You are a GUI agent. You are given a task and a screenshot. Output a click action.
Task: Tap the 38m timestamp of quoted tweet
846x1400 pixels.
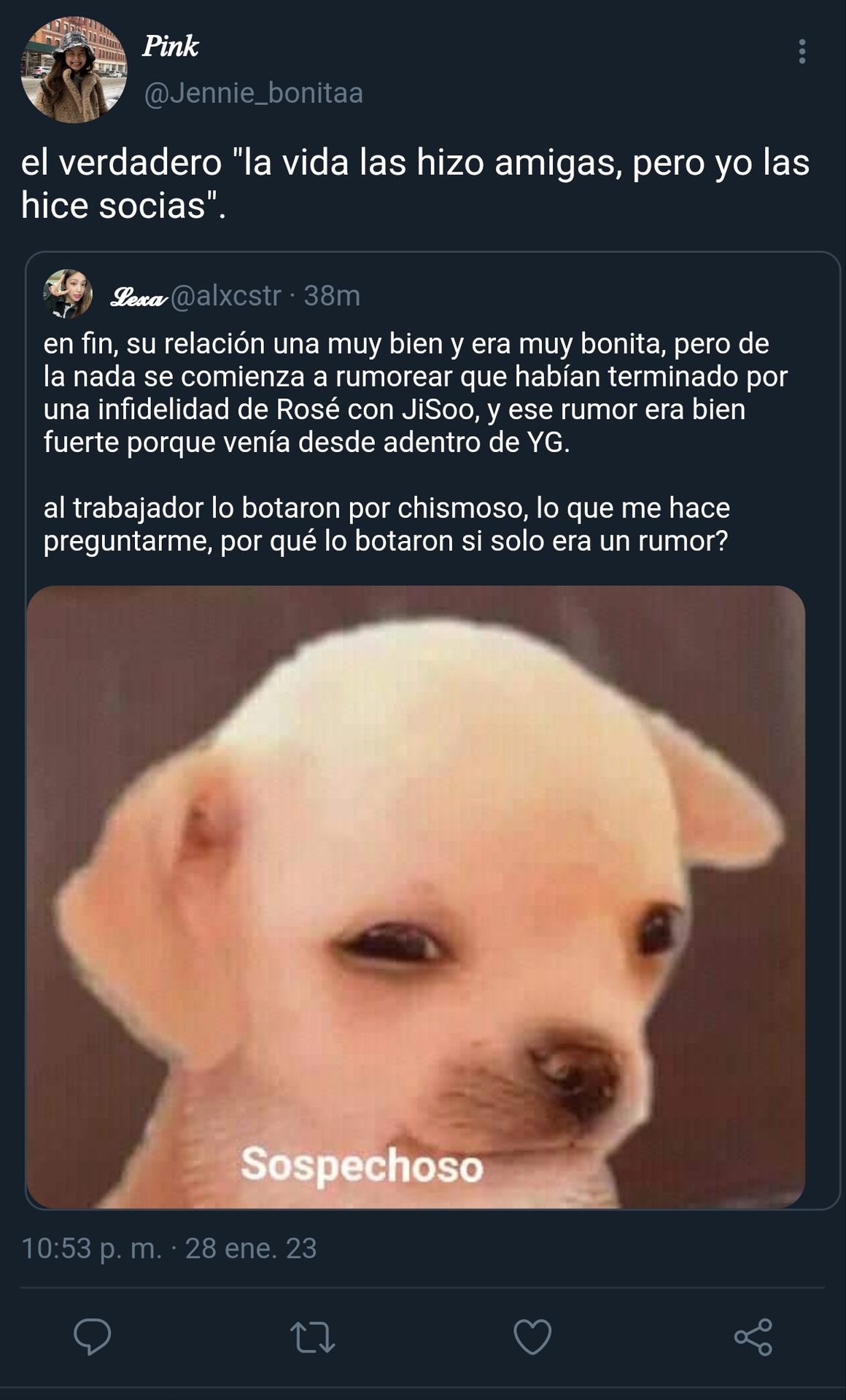332,295
